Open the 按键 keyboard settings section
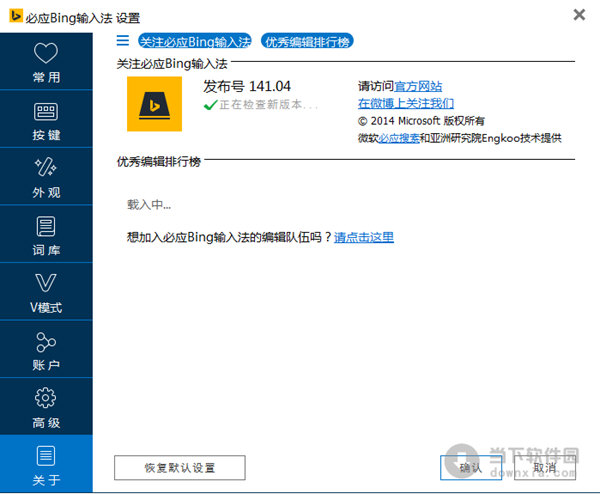The image size is (600, 494). click(46, 119)
